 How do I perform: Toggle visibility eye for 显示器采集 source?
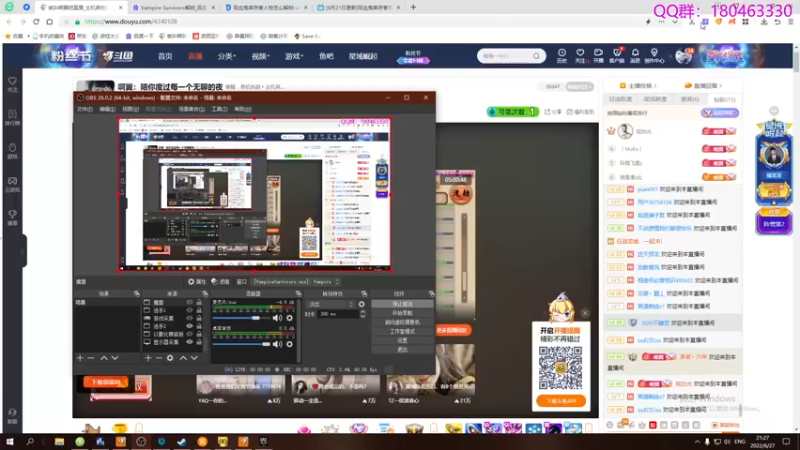189,342
